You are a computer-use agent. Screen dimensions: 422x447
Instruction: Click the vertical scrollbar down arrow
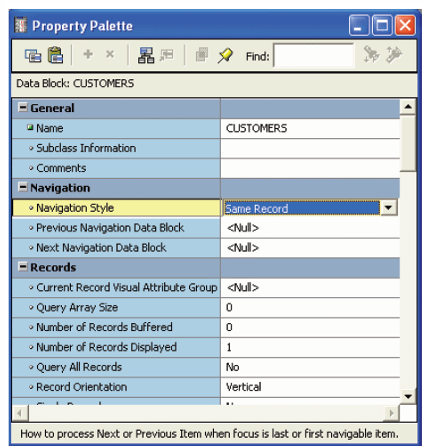point(408,397)
